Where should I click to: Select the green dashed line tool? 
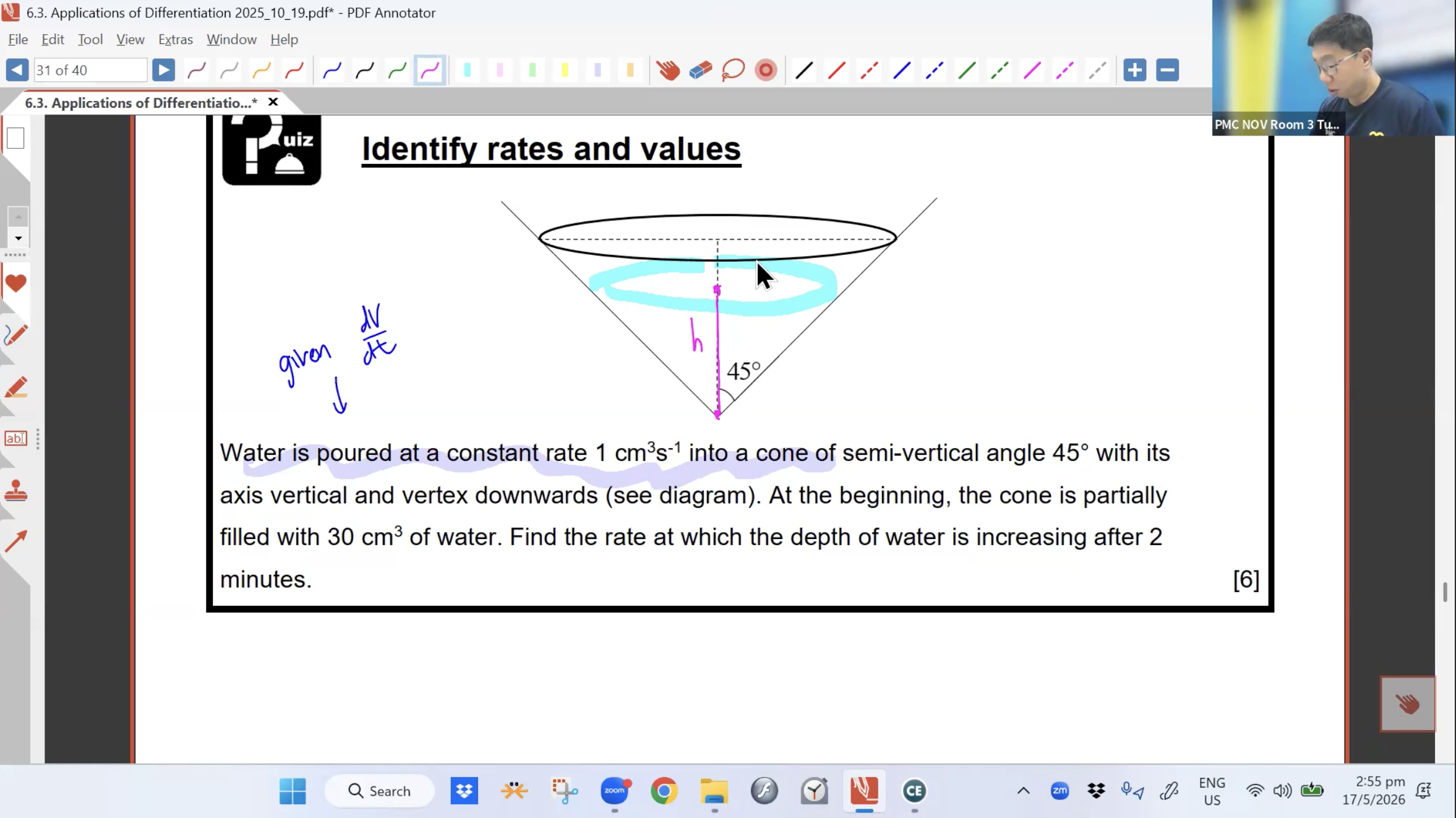(1000, 70)
